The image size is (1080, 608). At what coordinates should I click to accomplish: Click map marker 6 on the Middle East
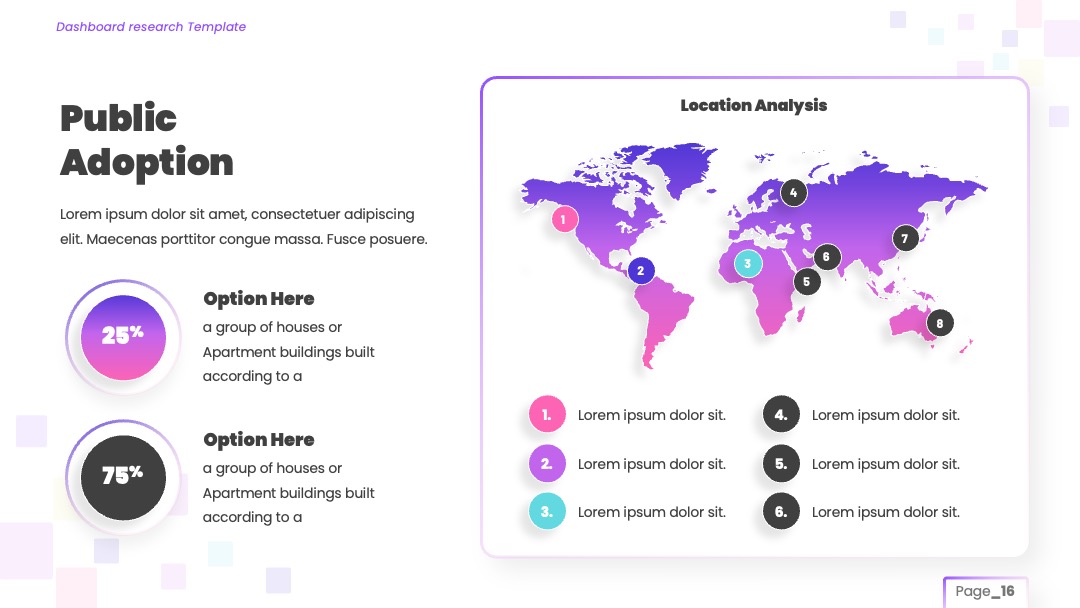(x=827, y=258)
